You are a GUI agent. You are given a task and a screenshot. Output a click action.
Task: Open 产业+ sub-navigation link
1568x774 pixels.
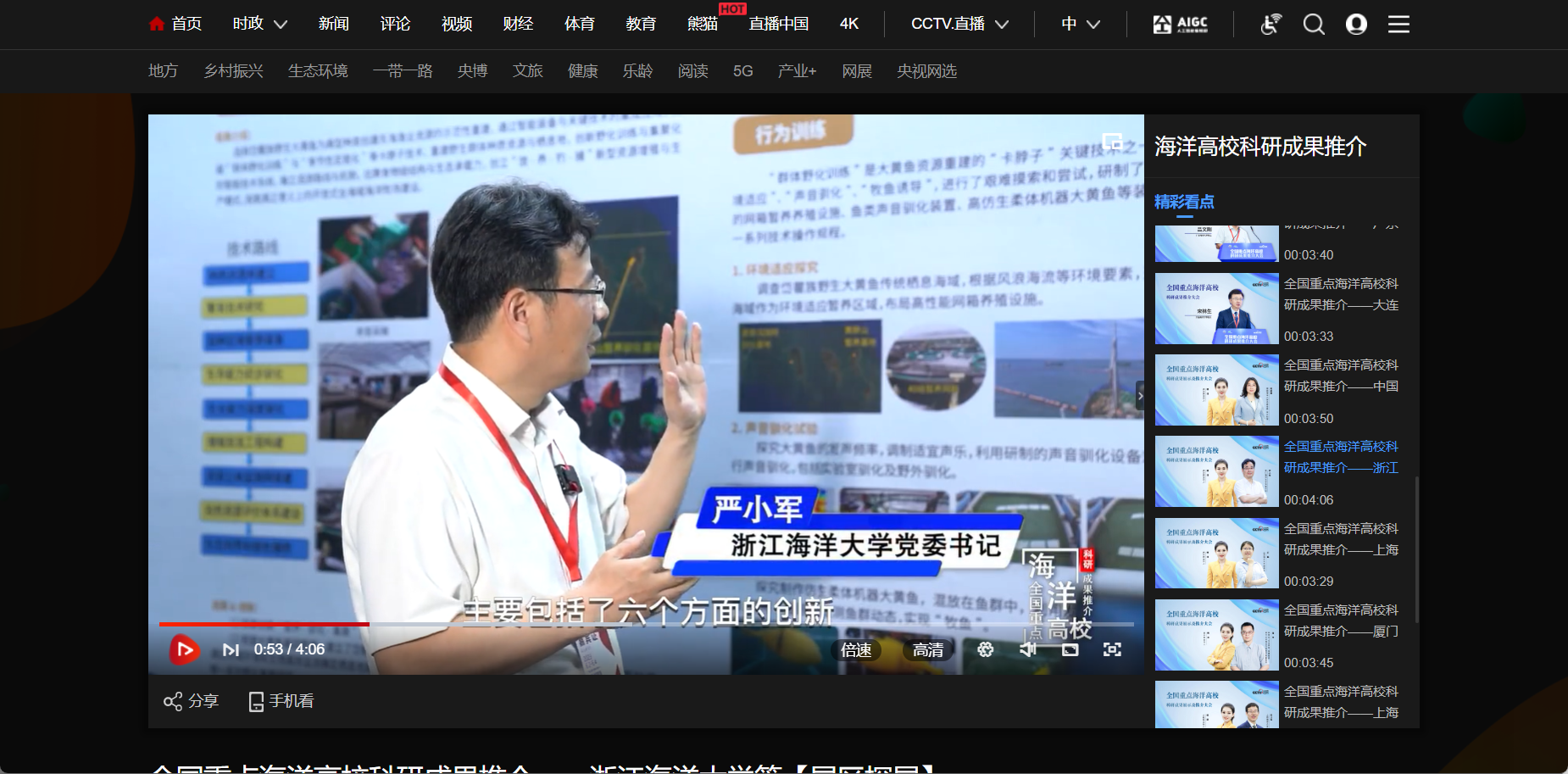tap(798, 71)
